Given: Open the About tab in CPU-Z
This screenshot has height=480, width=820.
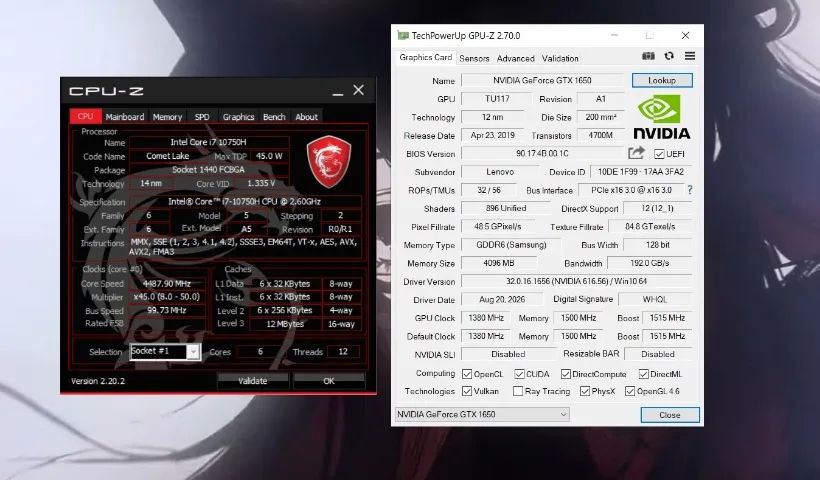Looking at the screenshot, I should [306, 117].
